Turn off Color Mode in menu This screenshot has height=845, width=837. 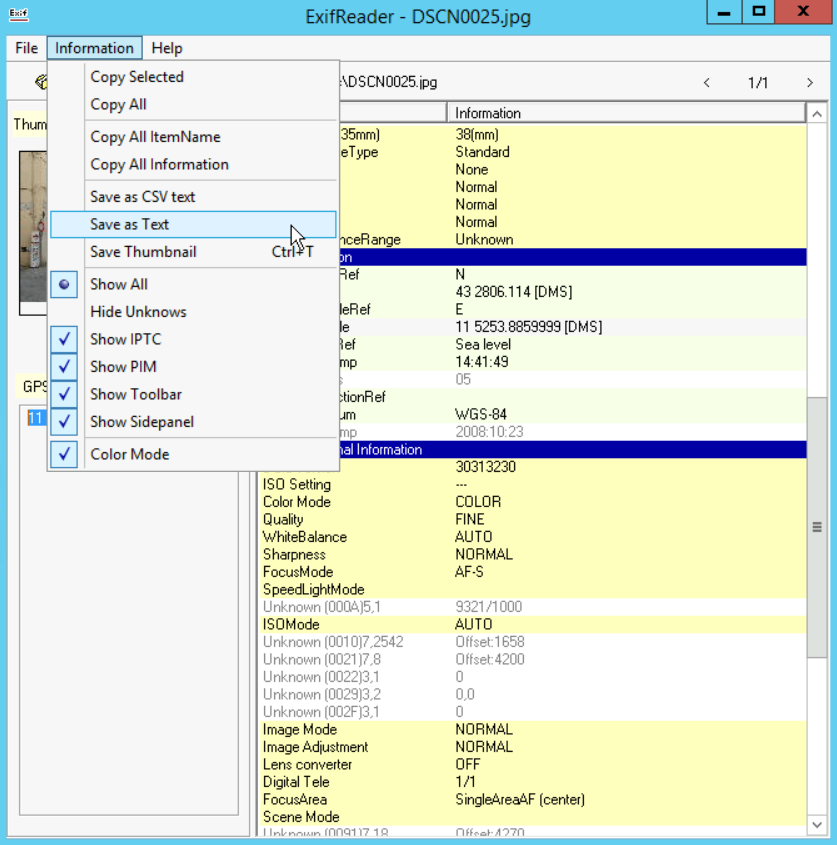[129, 454]
